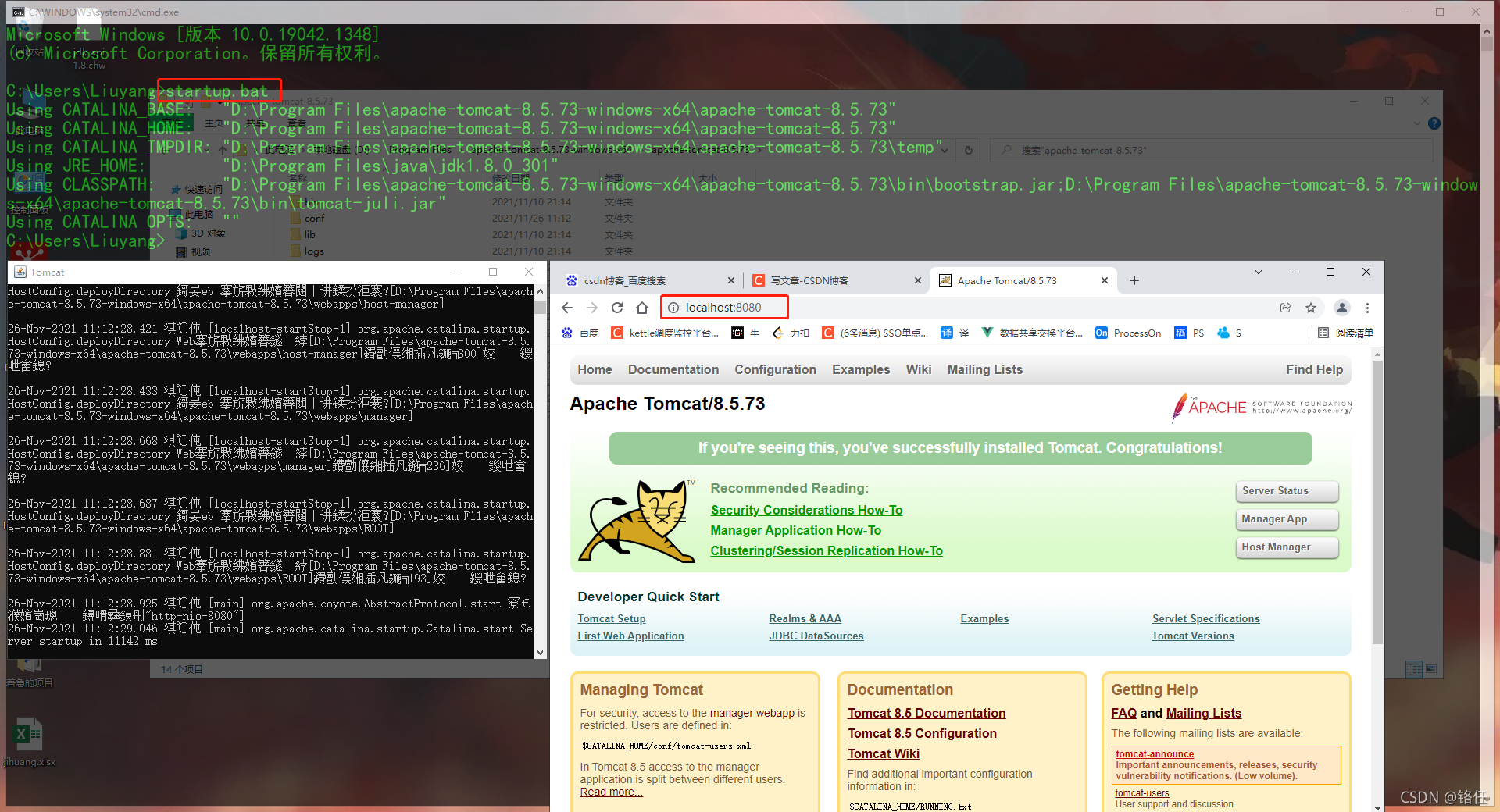Open the FAQ link

1124,713
